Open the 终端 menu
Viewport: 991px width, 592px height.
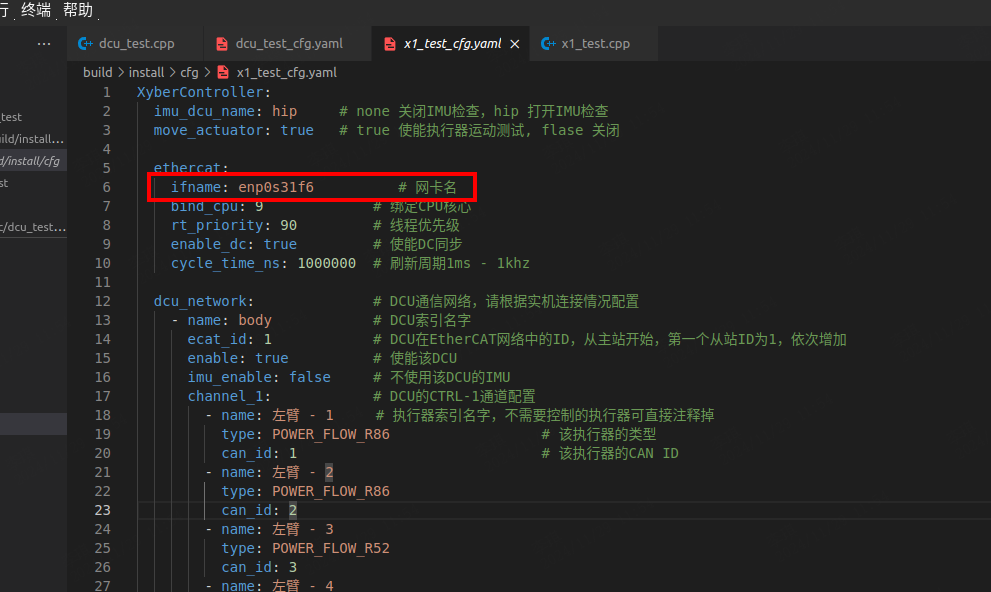click(37, 10)
